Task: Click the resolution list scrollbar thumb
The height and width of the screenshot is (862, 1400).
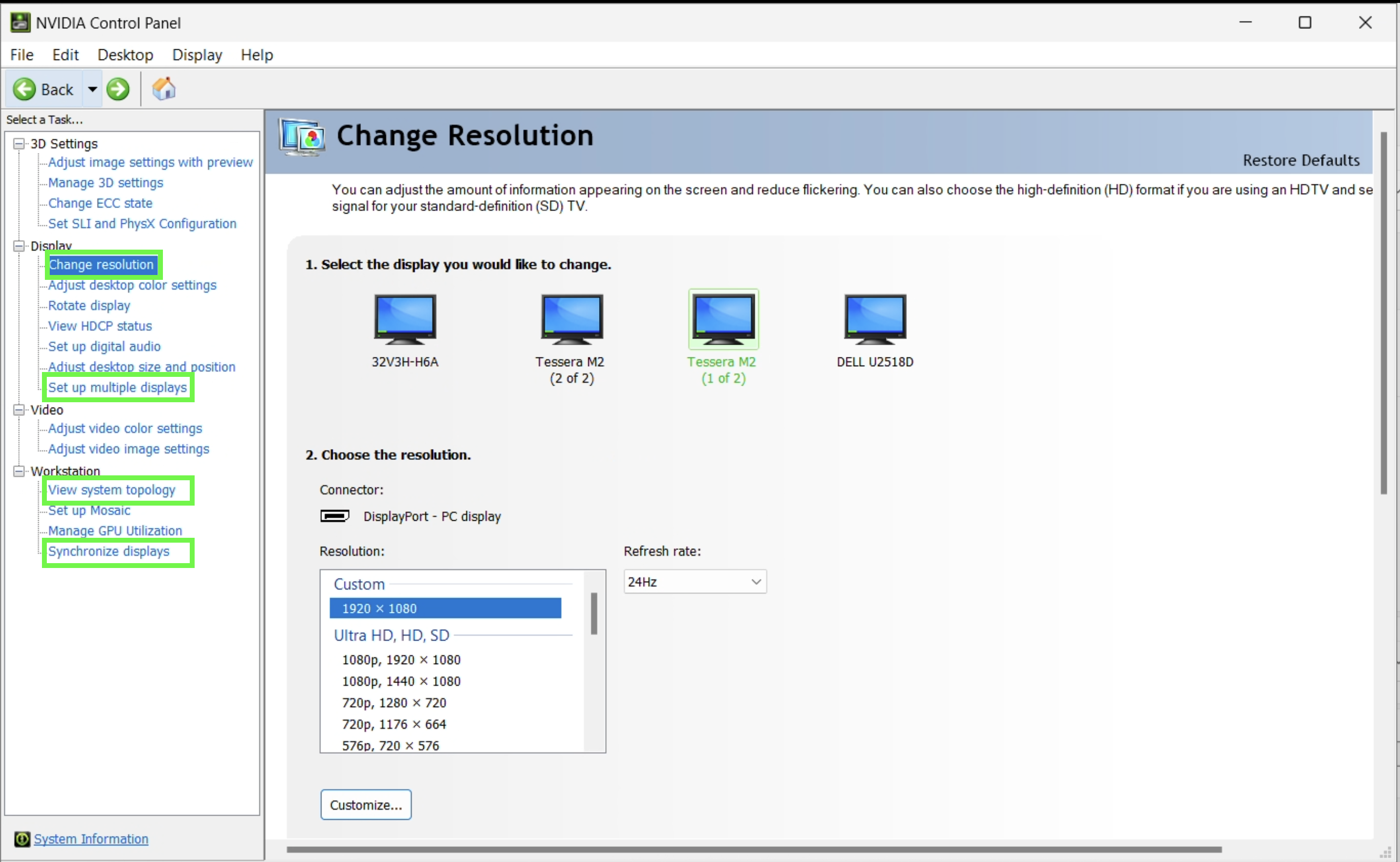Action: [x=594, y=613]
